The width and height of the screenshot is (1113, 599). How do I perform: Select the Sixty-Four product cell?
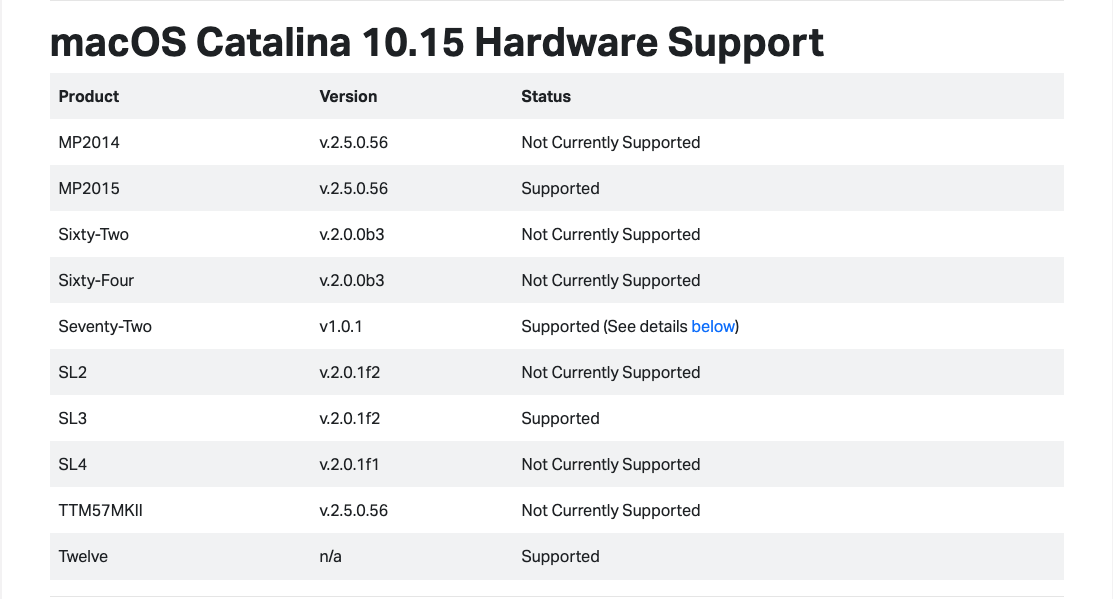96,281
